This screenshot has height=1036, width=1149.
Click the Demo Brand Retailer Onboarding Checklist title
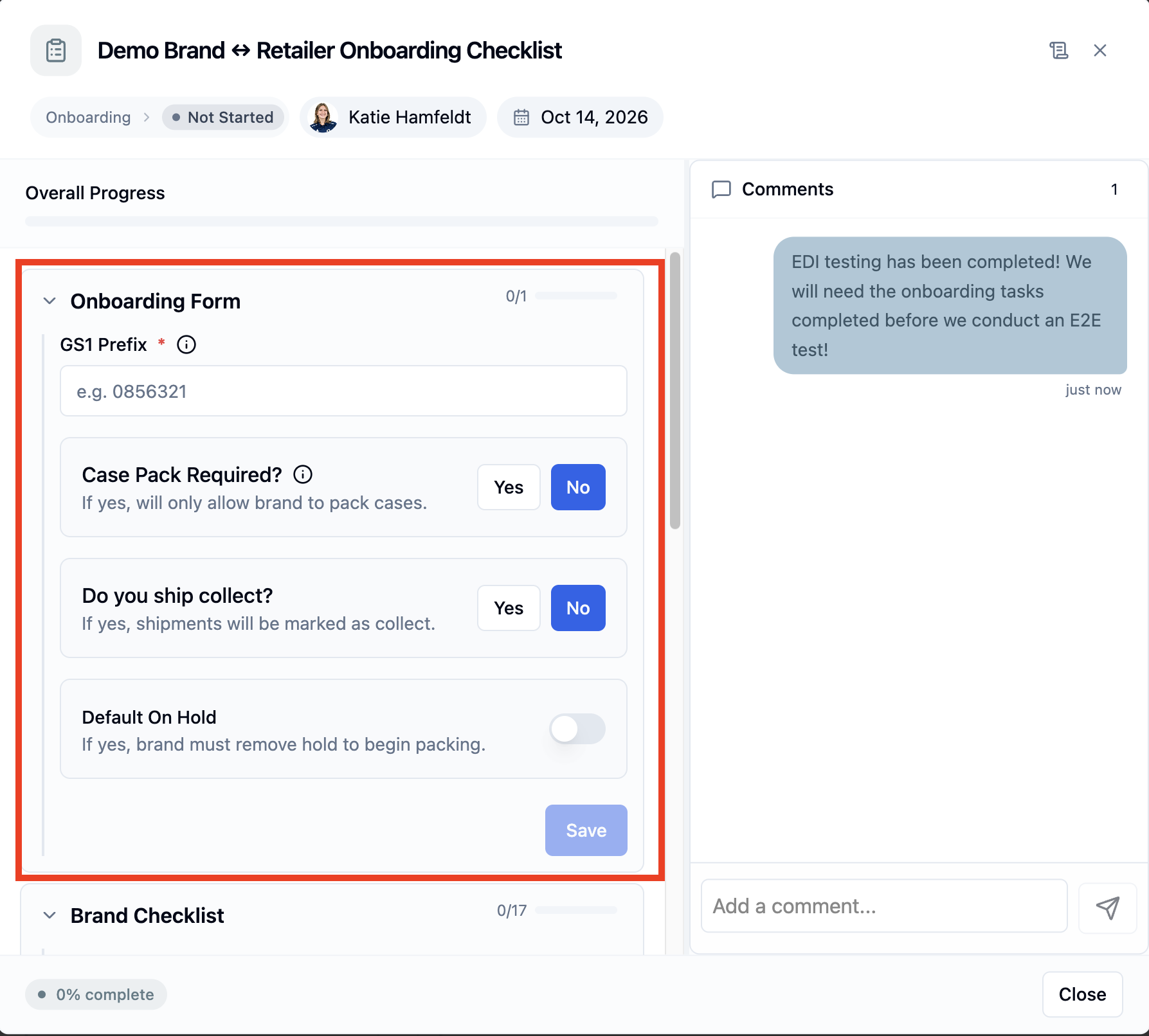(x=329, y=50)
